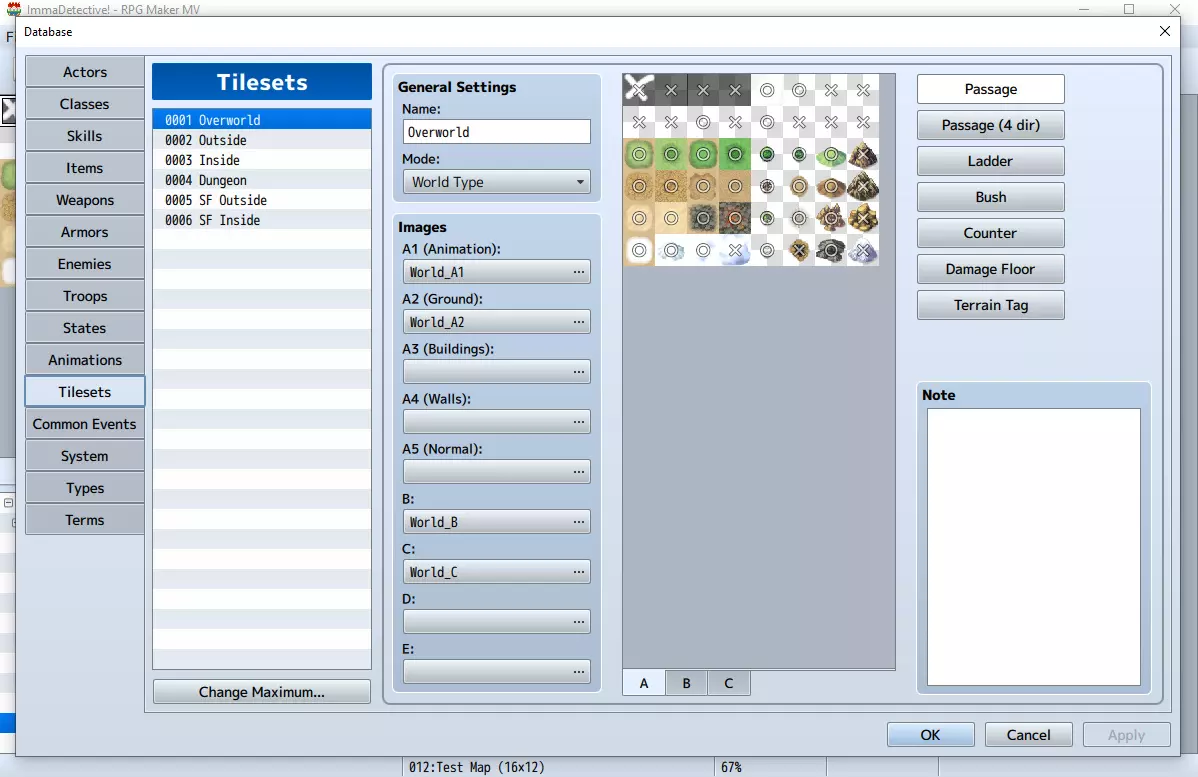Viewport: 1198px width, 777px height.
Task: Select tileset 0002 Outside
Action: point(262,140)
